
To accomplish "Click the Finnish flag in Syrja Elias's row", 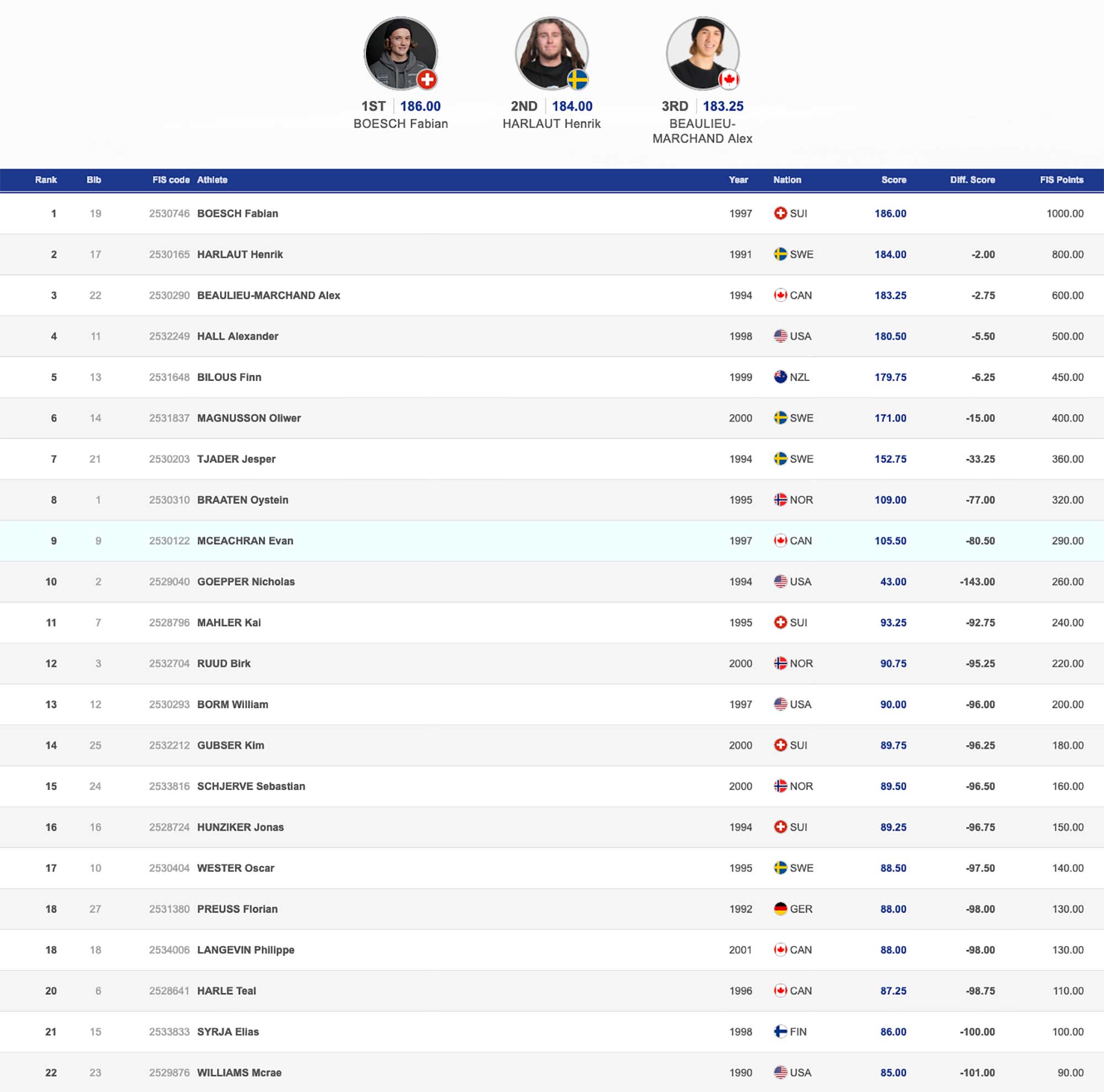I will pyautogui.click(x=780, y=1031).
